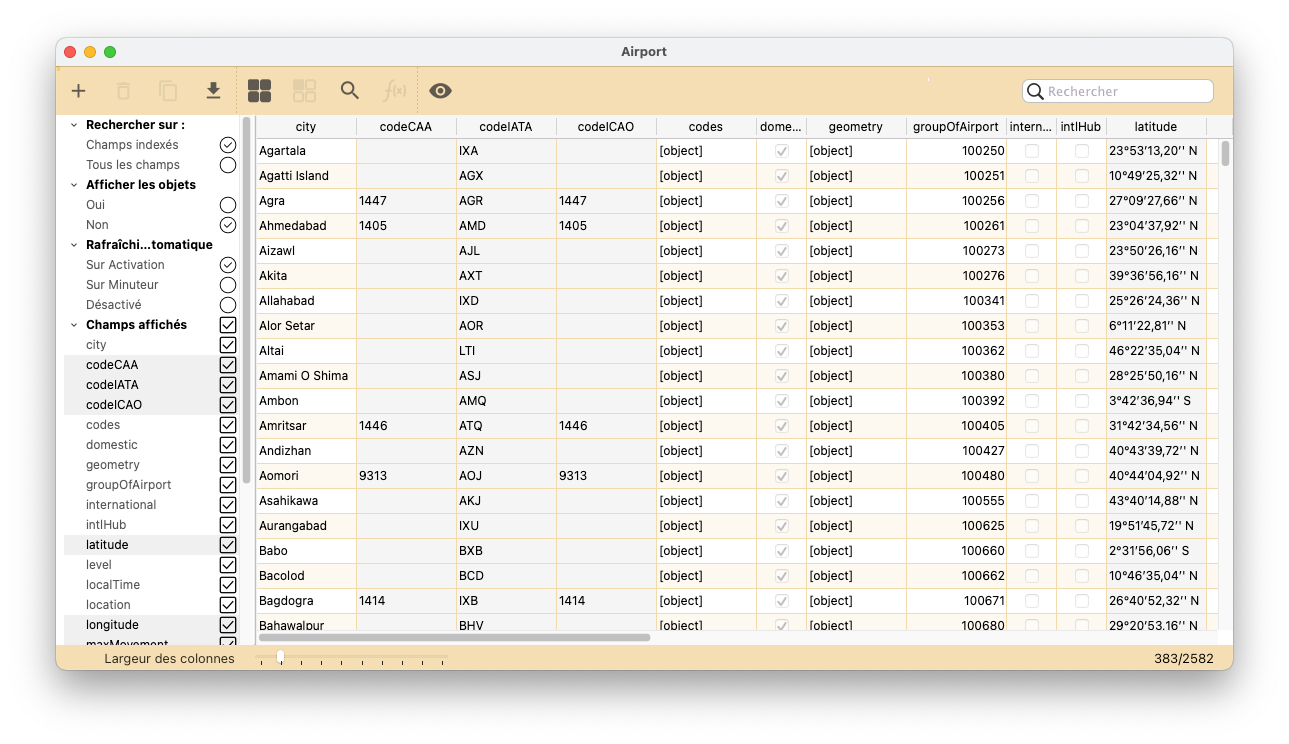Click the plus icon to add record
The width and height of the screenshot is (1289, 744).
click(78, 91)
